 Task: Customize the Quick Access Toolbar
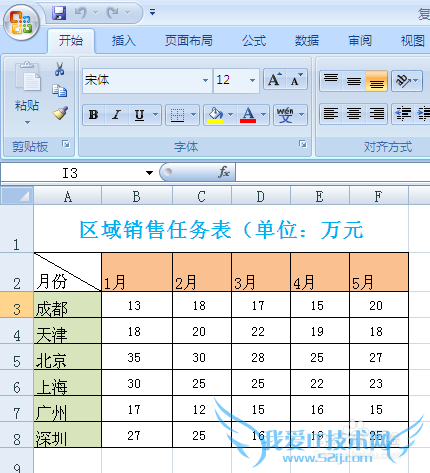point(152,13)
